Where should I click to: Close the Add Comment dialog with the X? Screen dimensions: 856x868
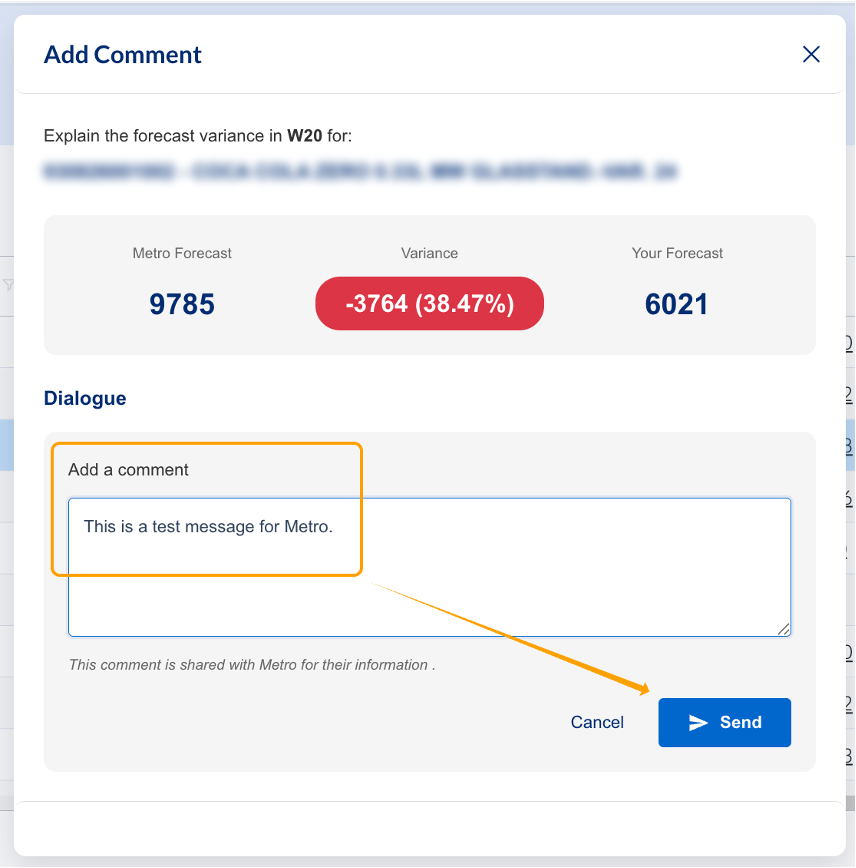(x=811, y=54)
